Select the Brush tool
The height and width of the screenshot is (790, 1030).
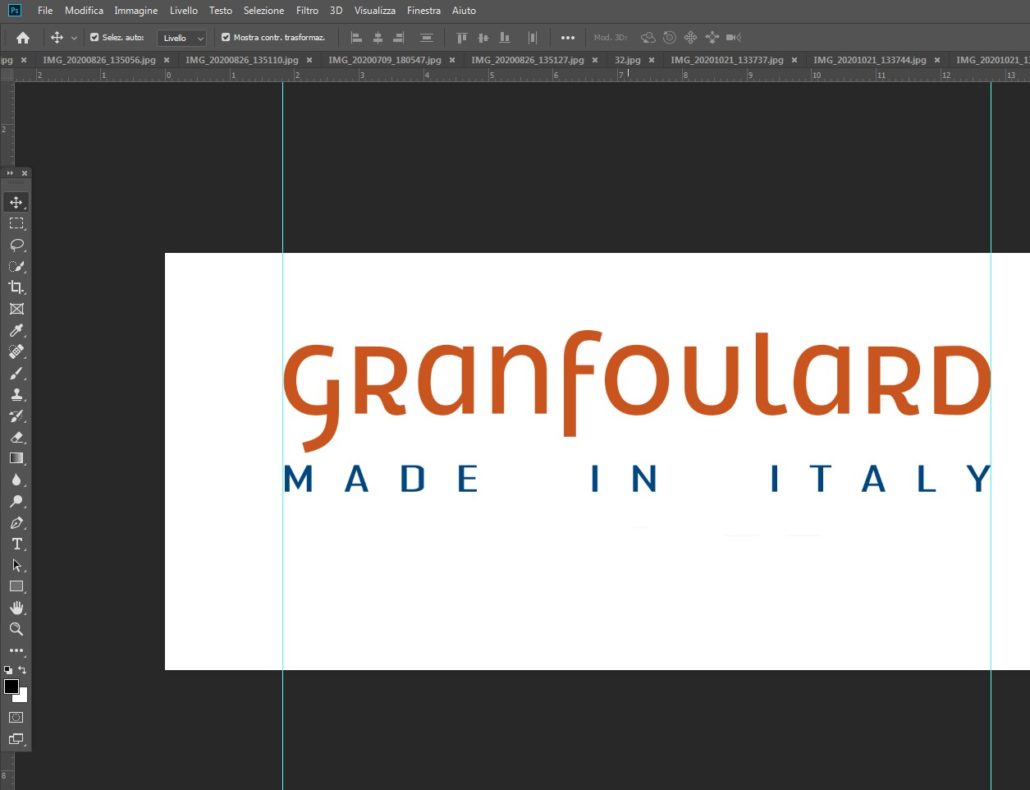click(x=16, y=374)
